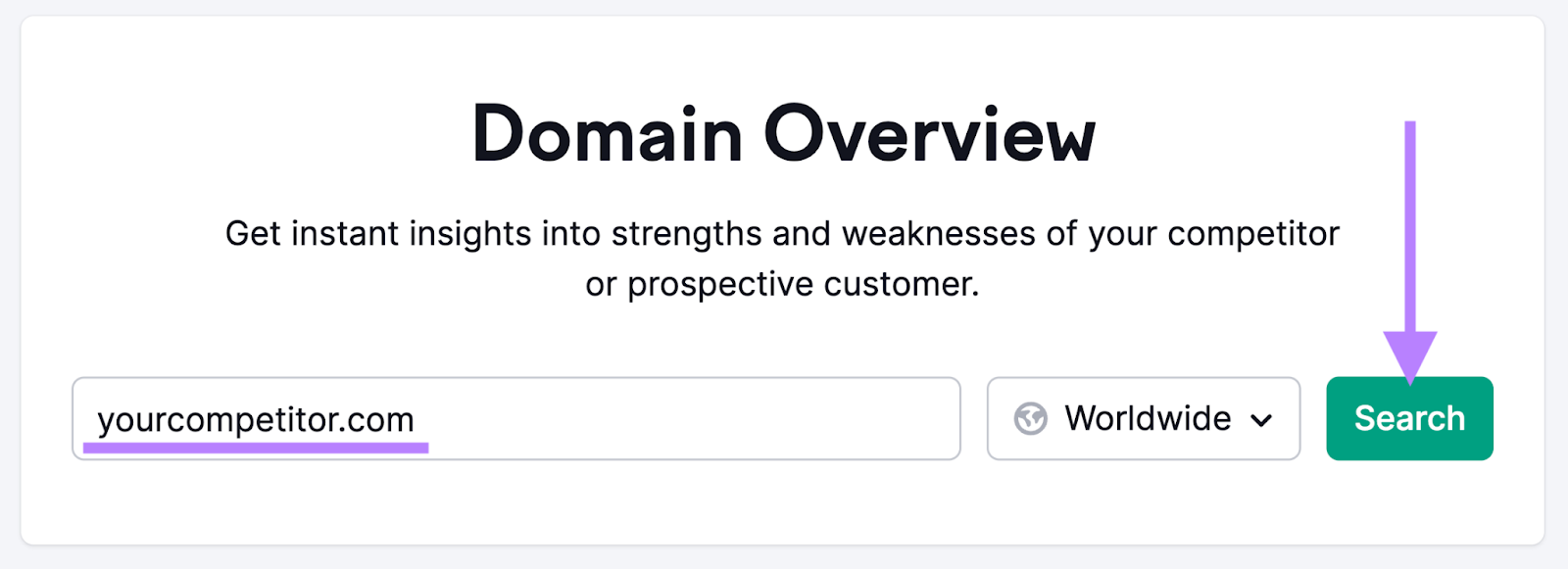
Task: Click the arrowhead touching the Search button
Action: 1410,357
